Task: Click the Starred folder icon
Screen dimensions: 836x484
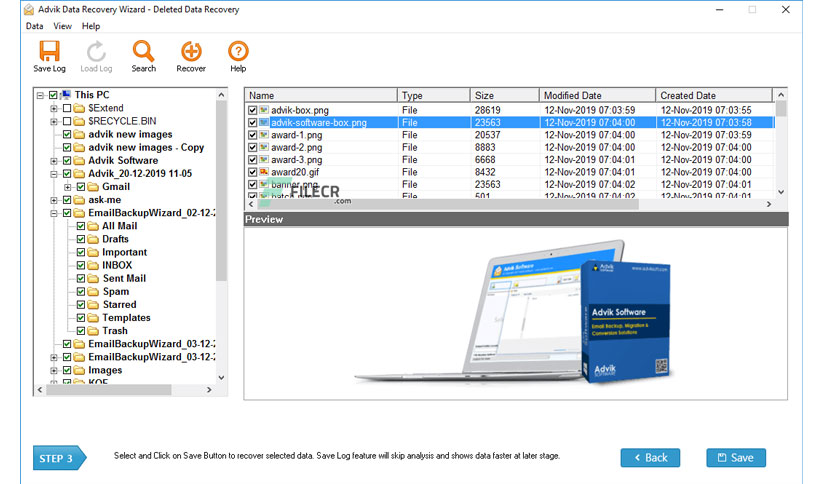Action: coord(93,304)
